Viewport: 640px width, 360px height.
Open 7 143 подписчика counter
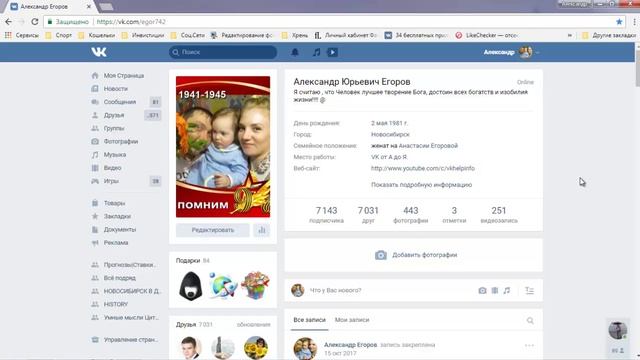pos(327,215)
